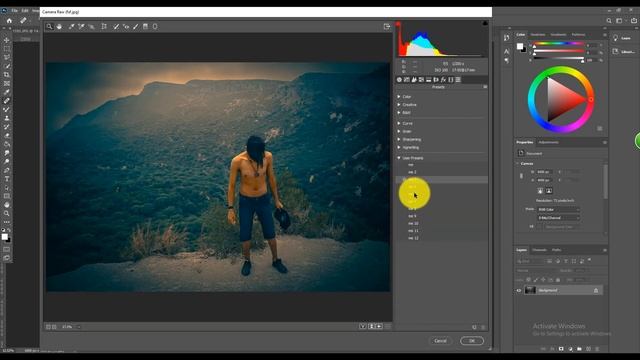The height and width of the screenshot is (360, 640).
Task: Switch to the Adjustments tab
Action: (x=548, y=142)
